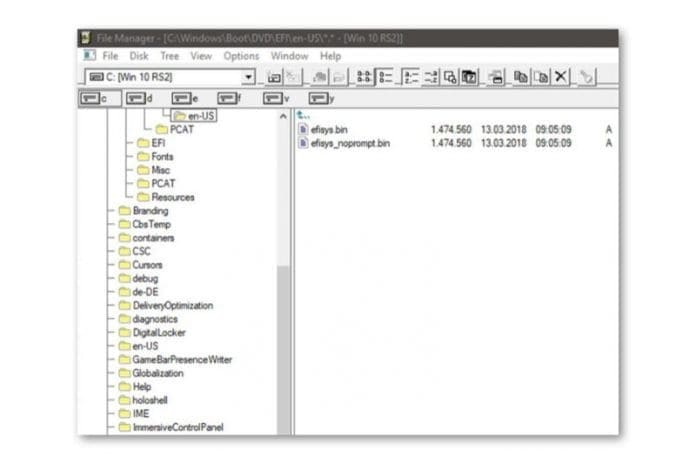Open the Options menu
Screen dimensions: 696x464
(x=241, y=56)
